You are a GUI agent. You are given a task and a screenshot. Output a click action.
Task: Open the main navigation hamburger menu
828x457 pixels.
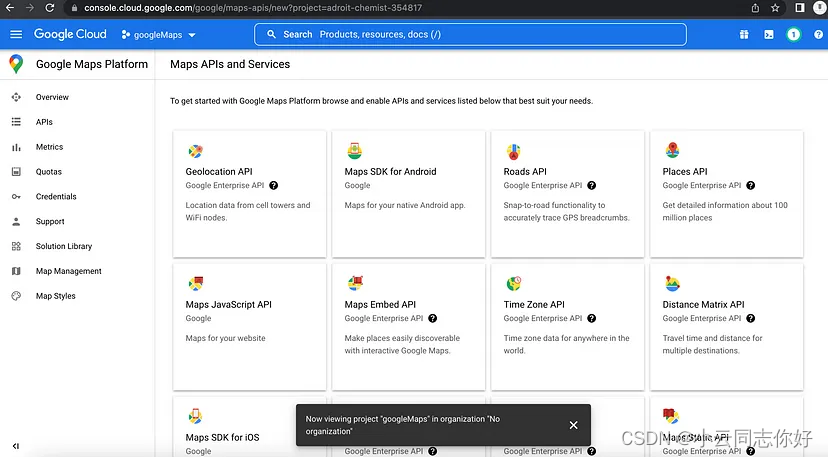click(16, 34)
